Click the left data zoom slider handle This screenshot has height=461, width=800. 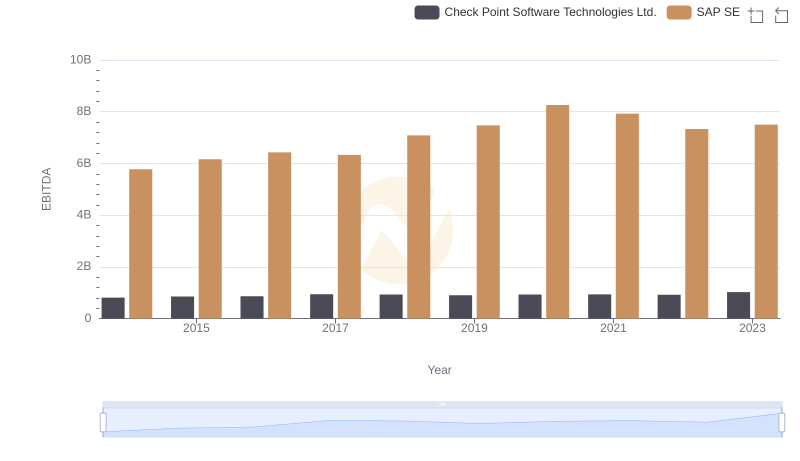[x=103, y=423]
